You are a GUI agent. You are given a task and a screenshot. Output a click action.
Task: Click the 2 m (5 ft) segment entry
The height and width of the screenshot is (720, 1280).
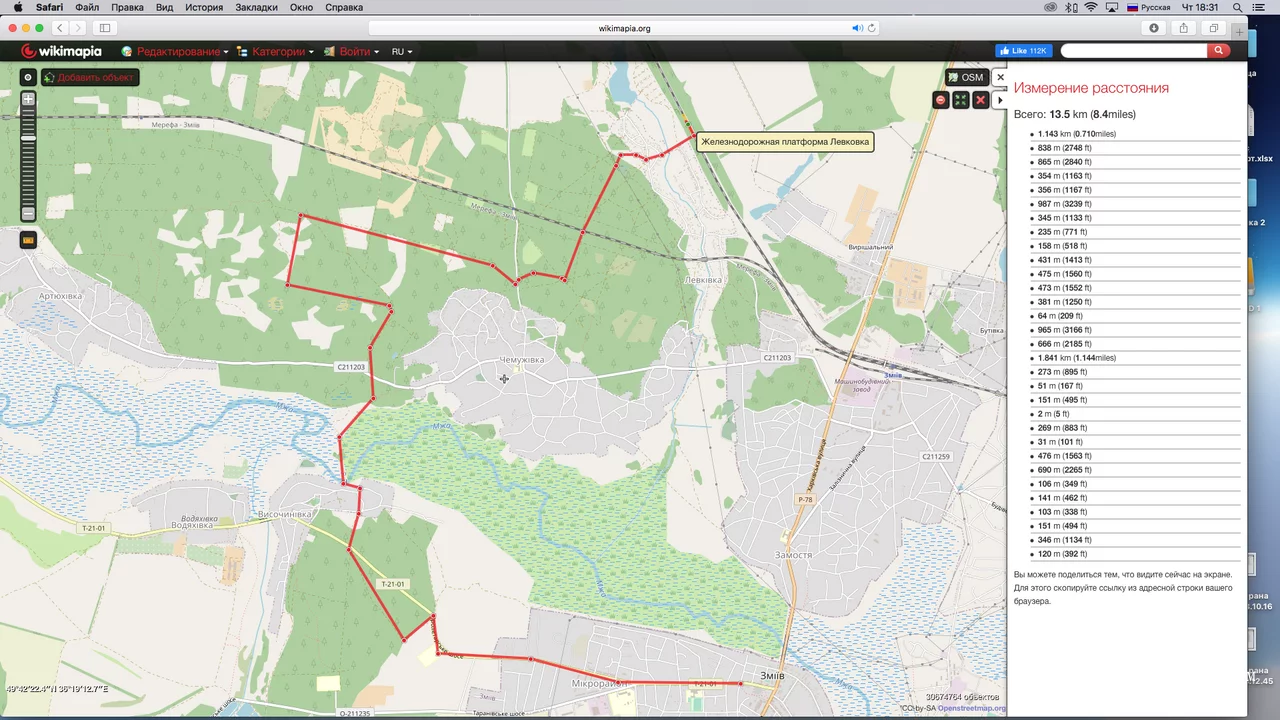click(x=1054, y=413)
